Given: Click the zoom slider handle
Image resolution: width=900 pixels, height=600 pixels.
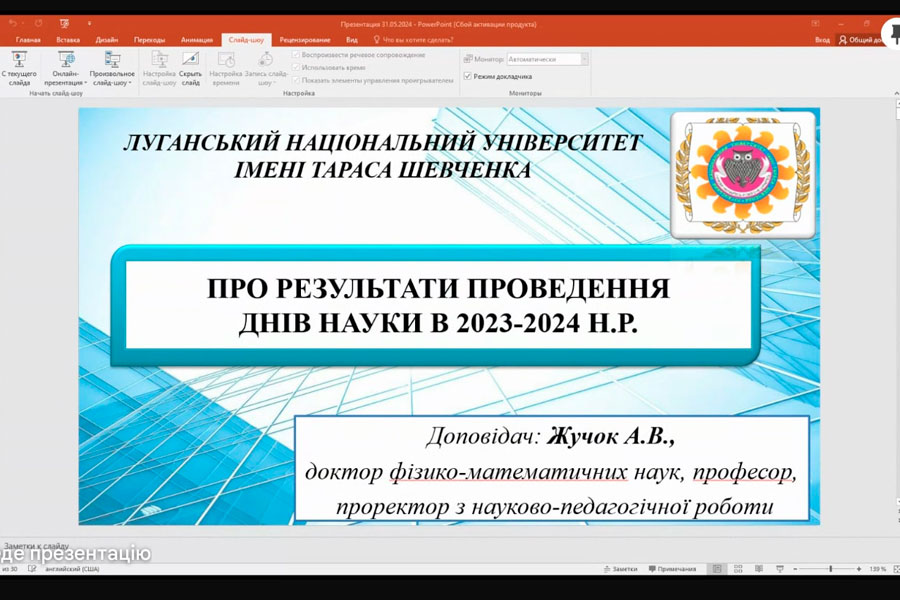Looking at the screenshot, I should (831, 569).
